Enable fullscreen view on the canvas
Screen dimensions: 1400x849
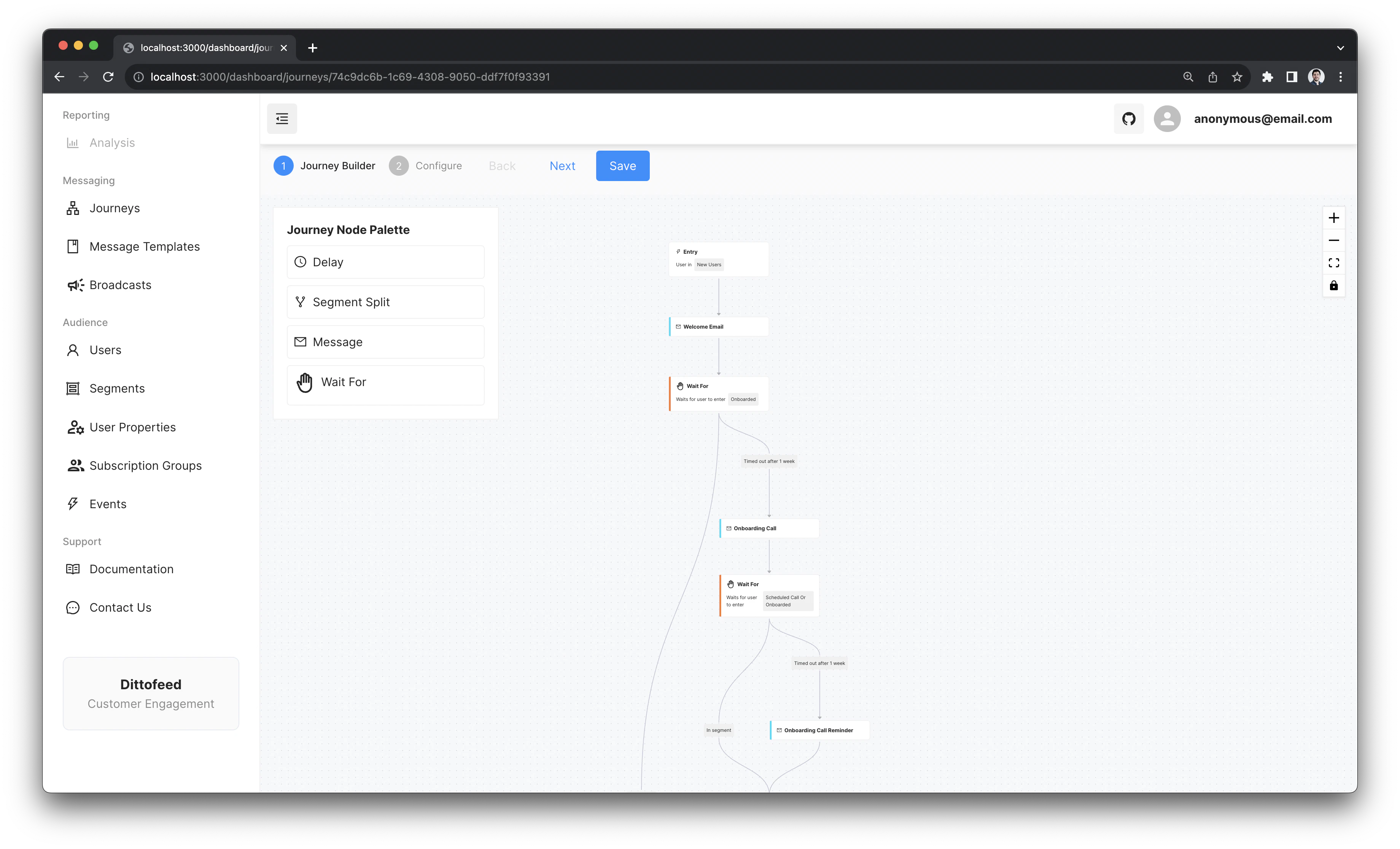click(x=1334, y=262)
